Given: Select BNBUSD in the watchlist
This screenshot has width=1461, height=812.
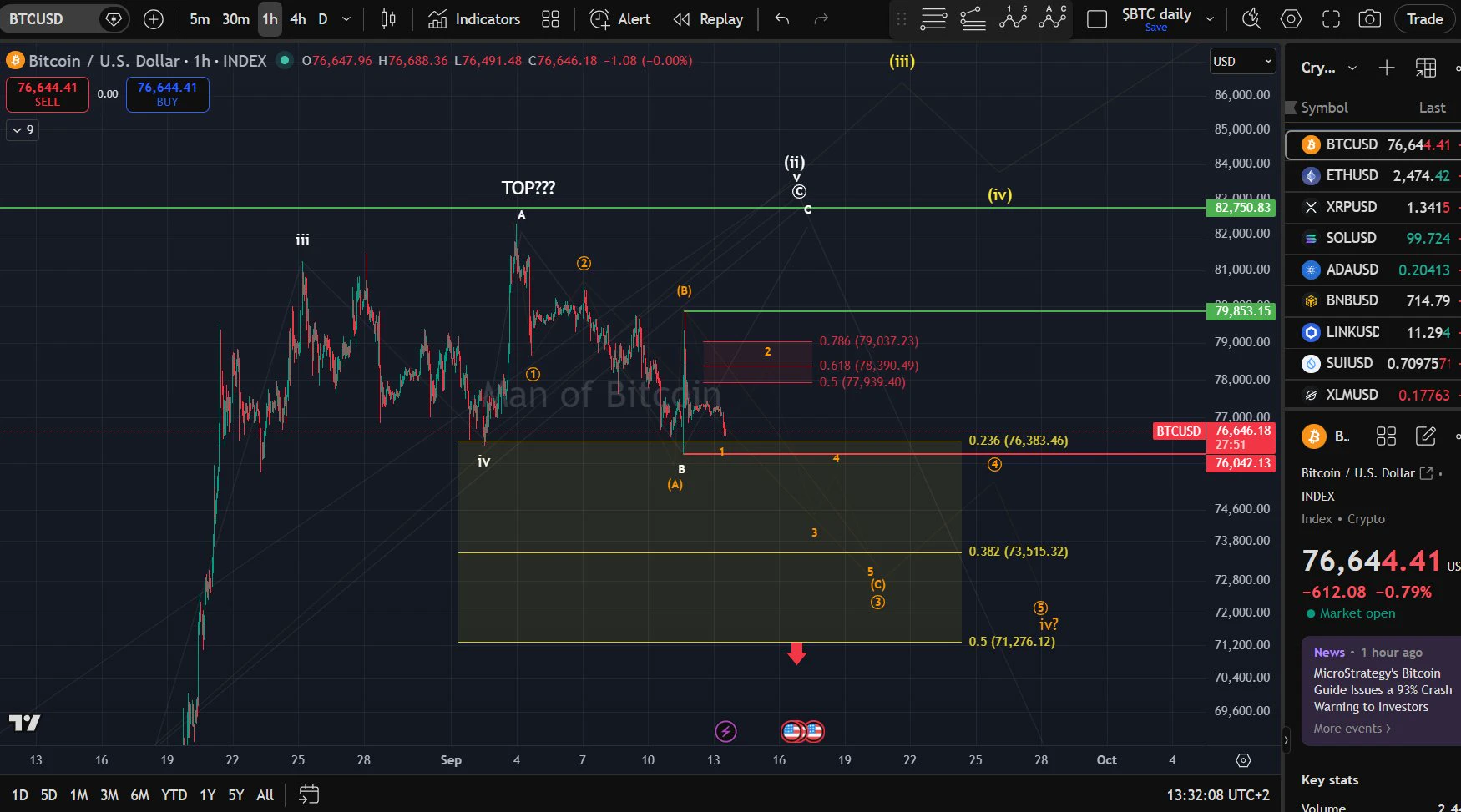Looking at the screenshot, I should tap(1373, 300).
